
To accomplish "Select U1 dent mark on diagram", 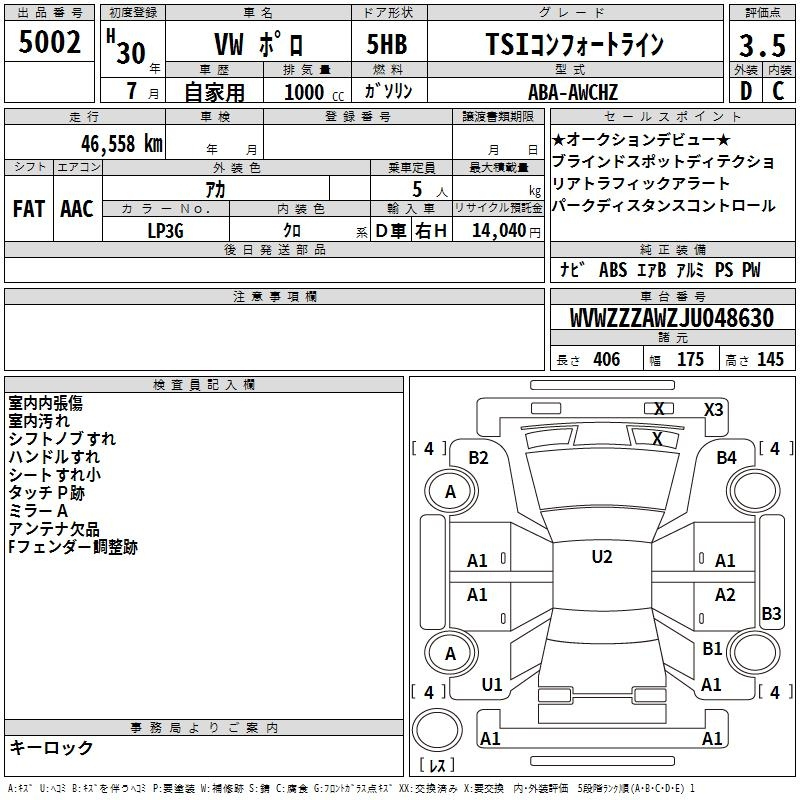I will (492, 685).
